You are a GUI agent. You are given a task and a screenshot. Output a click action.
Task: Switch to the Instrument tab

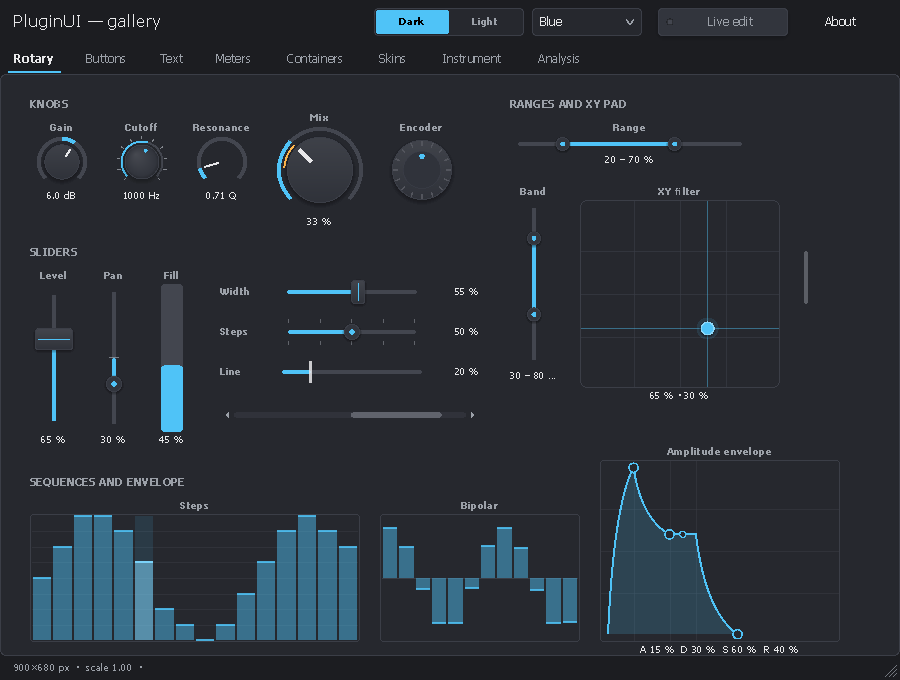[x=471, y=59]
